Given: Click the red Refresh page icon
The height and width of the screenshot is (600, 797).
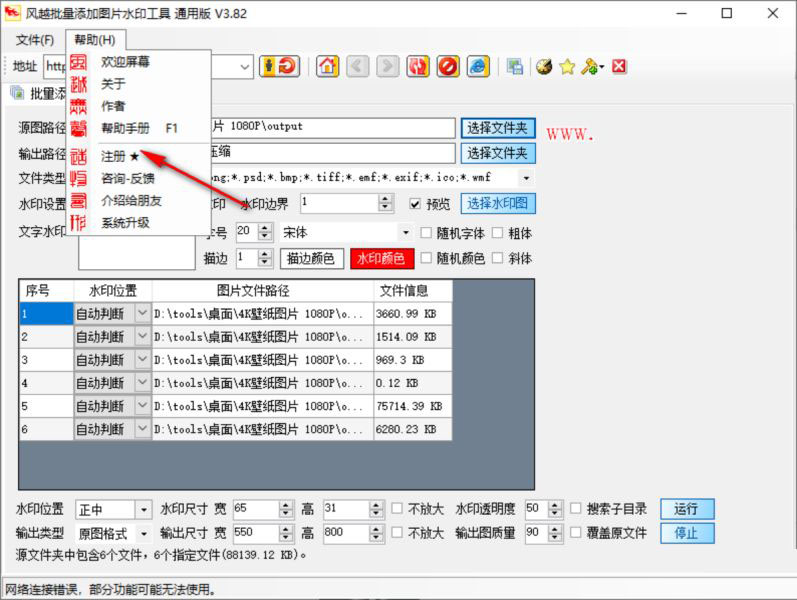Looking at the screenshot, I should (418, 67).
